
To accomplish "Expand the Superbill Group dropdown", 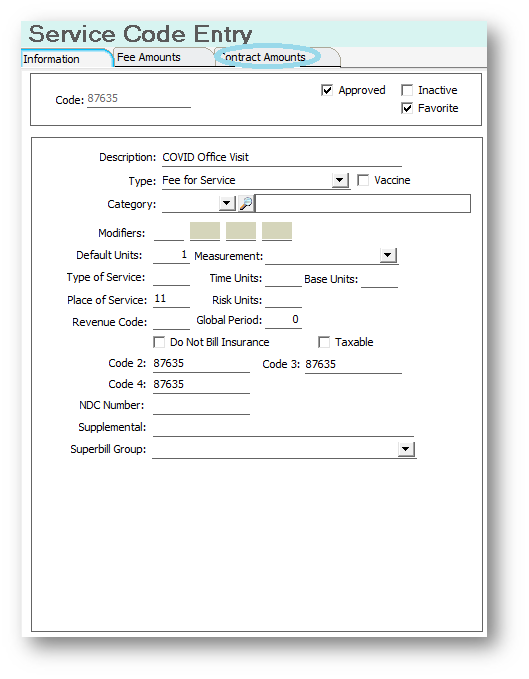I will coord(406,449).
